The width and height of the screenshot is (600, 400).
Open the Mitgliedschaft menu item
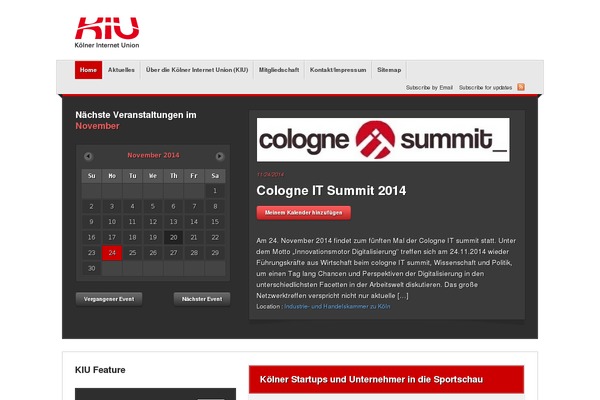pyautogui.click(x=279, y=70)
